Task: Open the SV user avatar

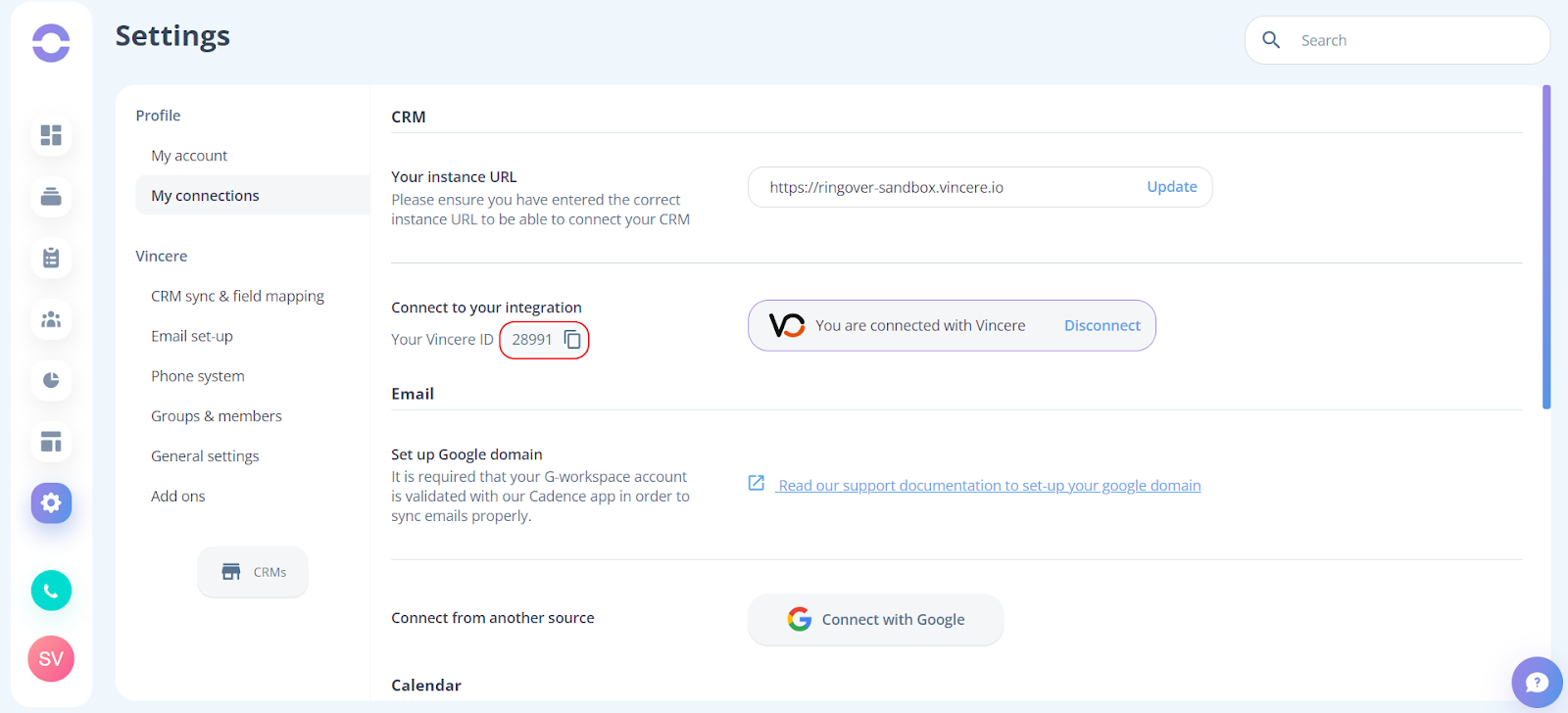Action: pos(51,659)
